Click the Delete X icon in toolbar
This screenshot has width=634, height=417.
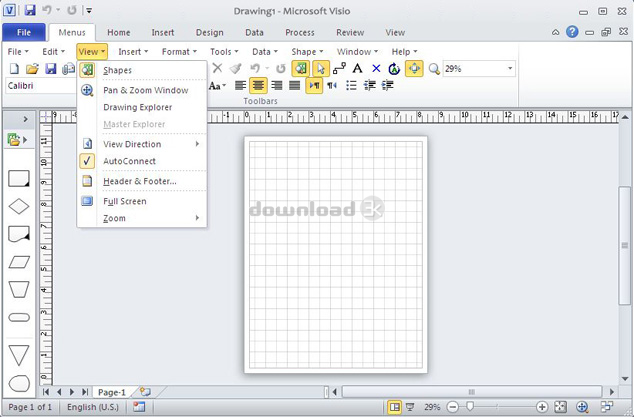(x=218, y=68)
